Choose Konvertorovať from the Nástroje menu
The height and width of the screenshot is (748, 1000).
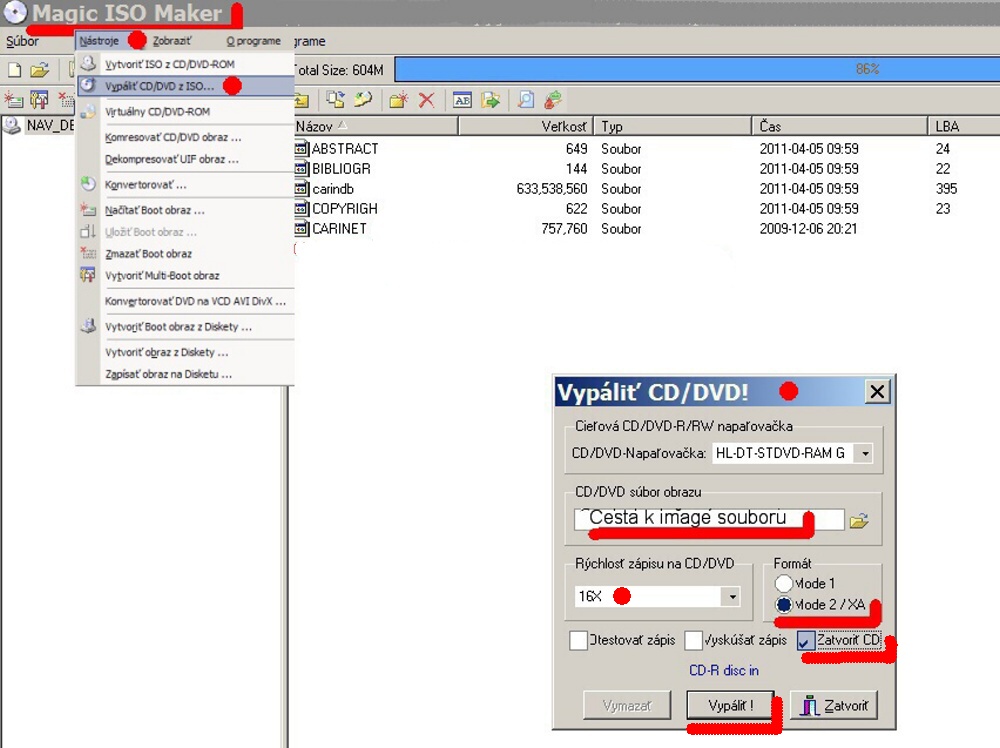click(x=146, y=185)
